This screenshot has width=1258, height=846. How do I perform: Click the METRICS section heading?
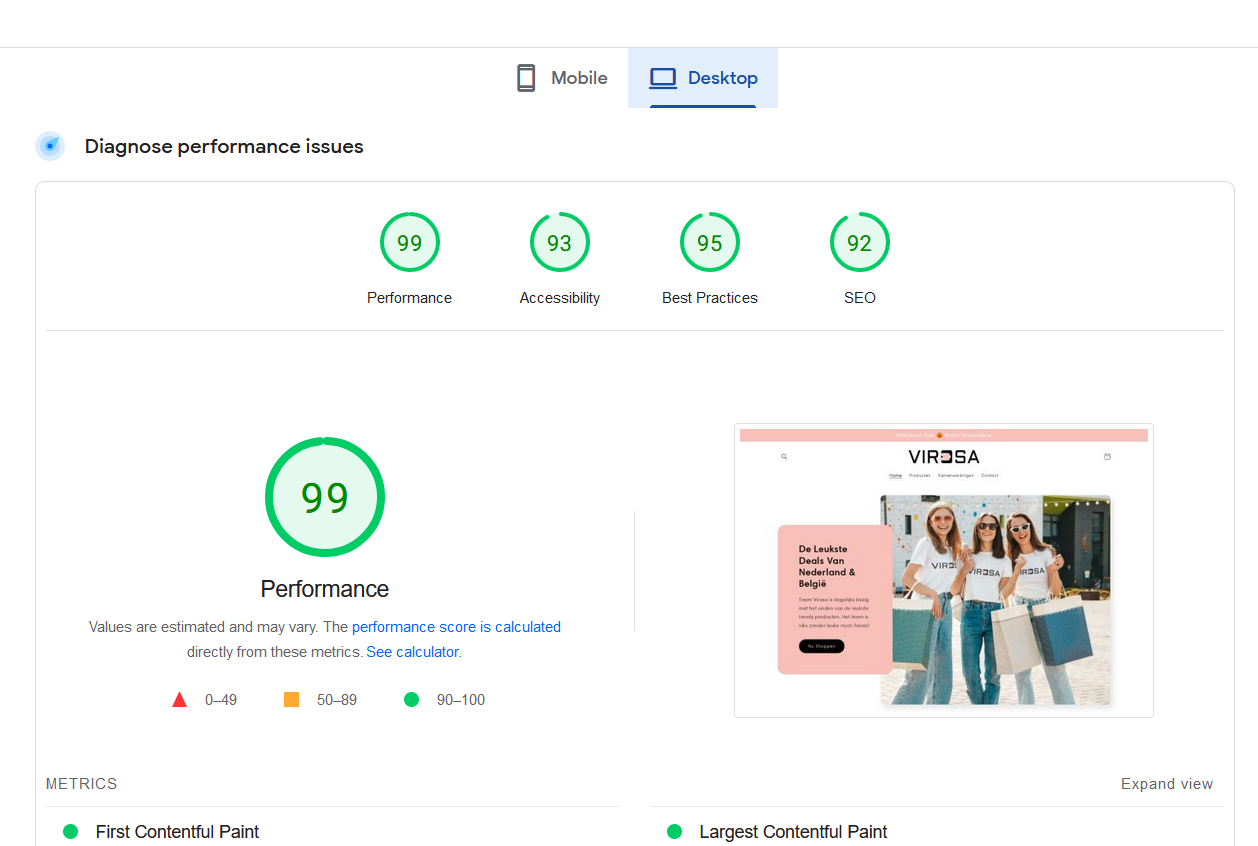tap(82, 784)
